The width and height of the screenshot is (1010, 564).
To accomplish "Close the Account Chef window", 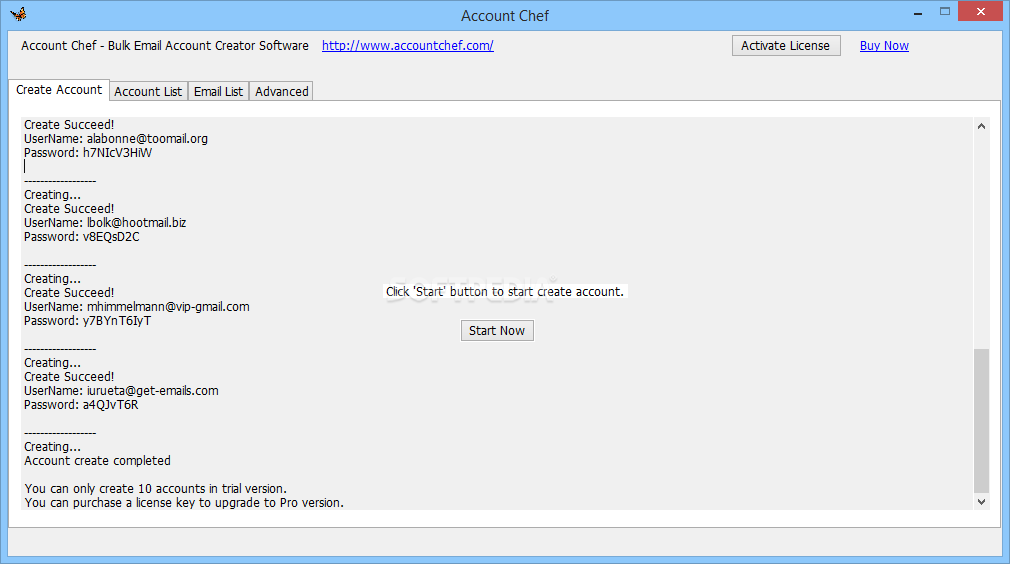I will pyautogui.click(x=981, y=12).
